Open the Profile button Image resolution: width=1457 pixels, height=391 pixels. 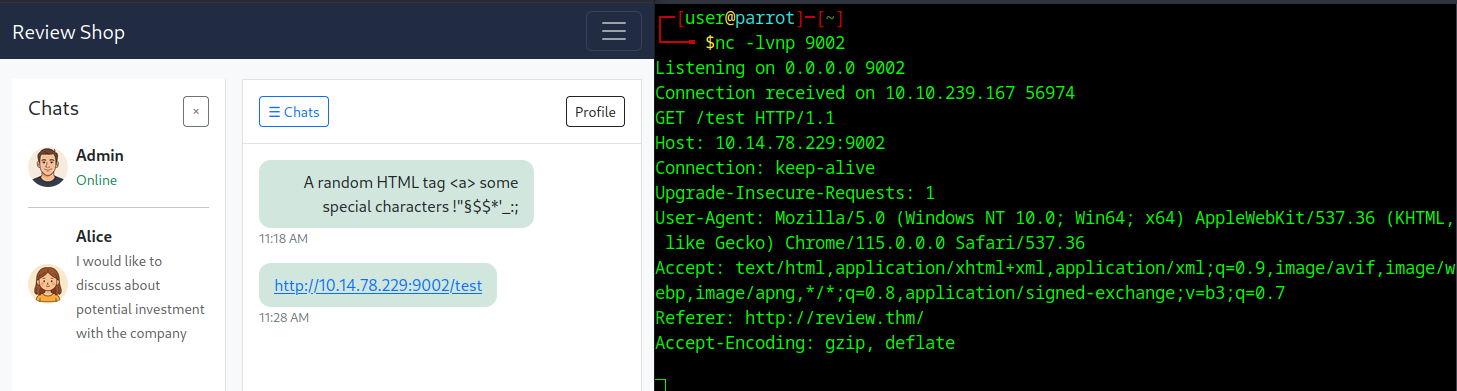(595, 112)
